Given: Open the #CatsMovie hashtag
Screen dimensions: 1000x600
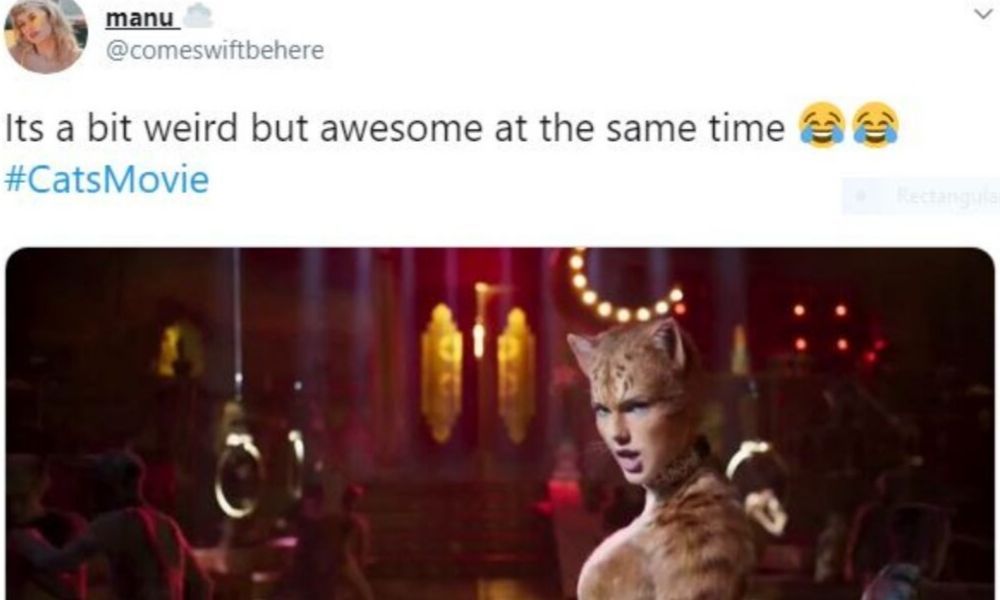Looking at the screenshot, I should (107, 180).
